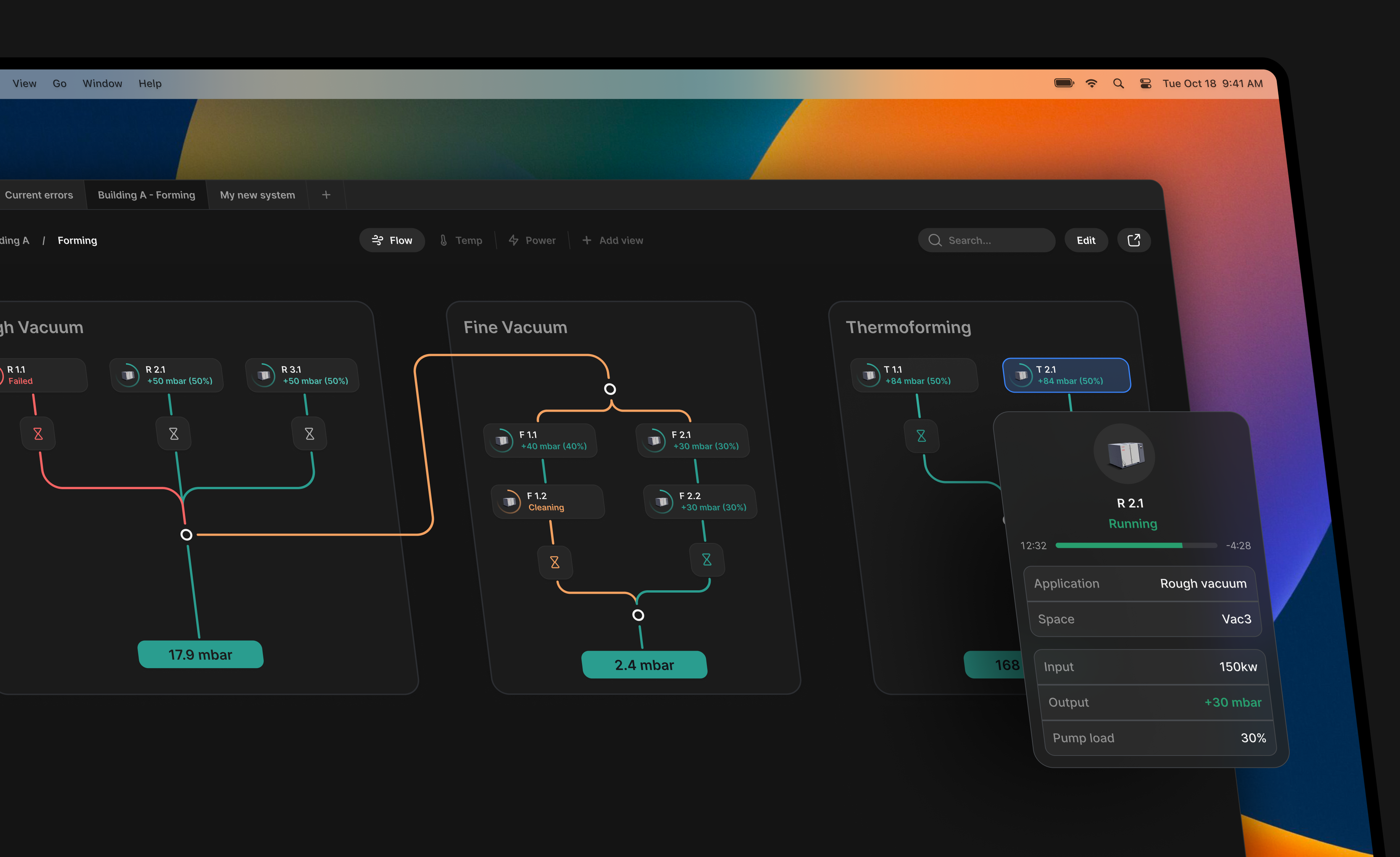Open the pump image in the R 2.1 detail card

coord(1126,454)
